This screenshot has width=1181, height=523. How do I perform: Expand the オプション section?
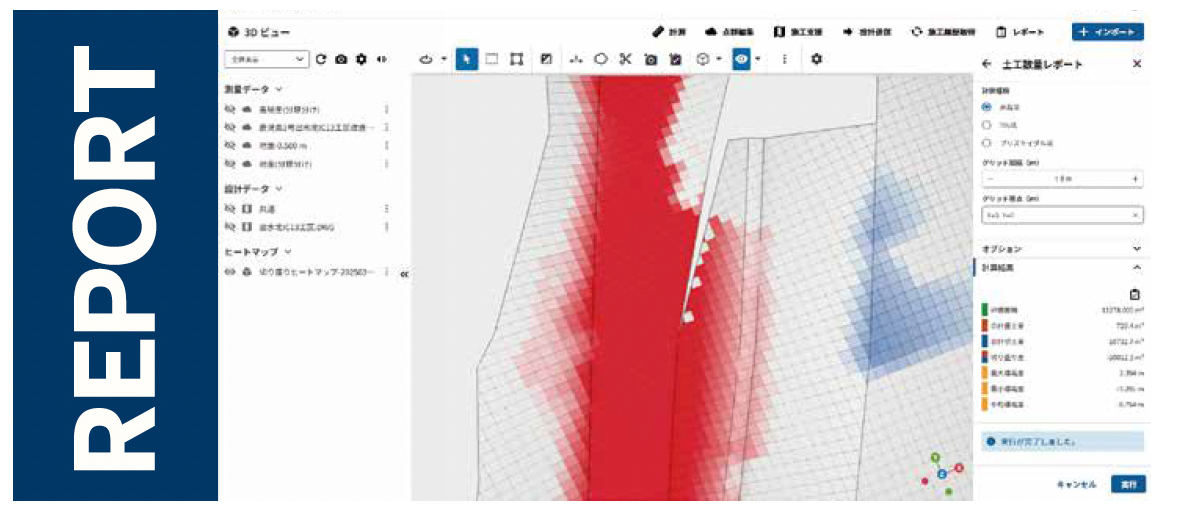pos(1062,248)
